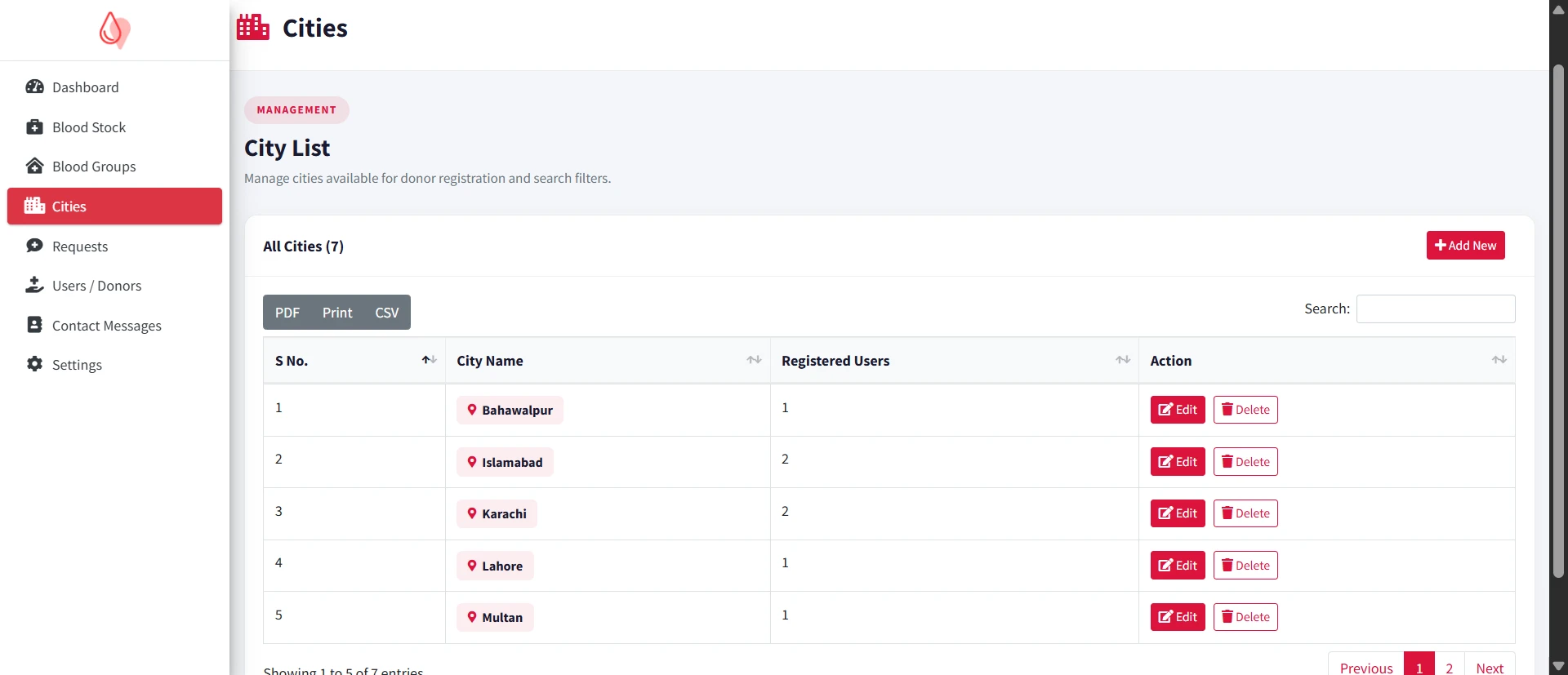Select the Cities menu item
The width and height of the screenshot is (1568, 675).
pyautogui.click(x=114, y=206)
